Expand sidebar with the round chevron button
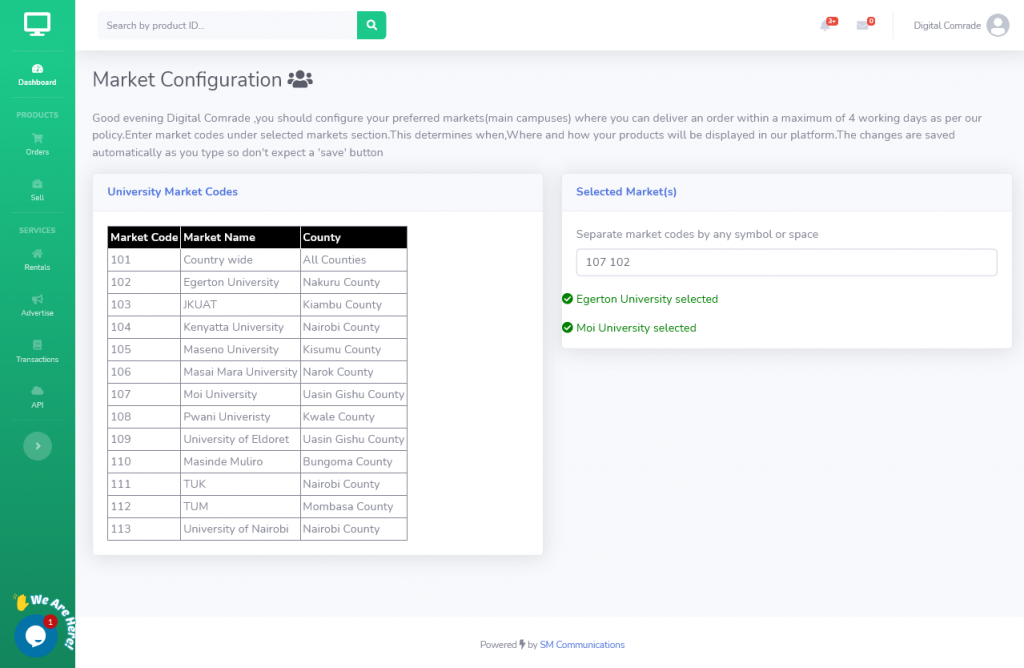Image resolution: width=1024 pixels, height=668 pixels. click(37, 446)
